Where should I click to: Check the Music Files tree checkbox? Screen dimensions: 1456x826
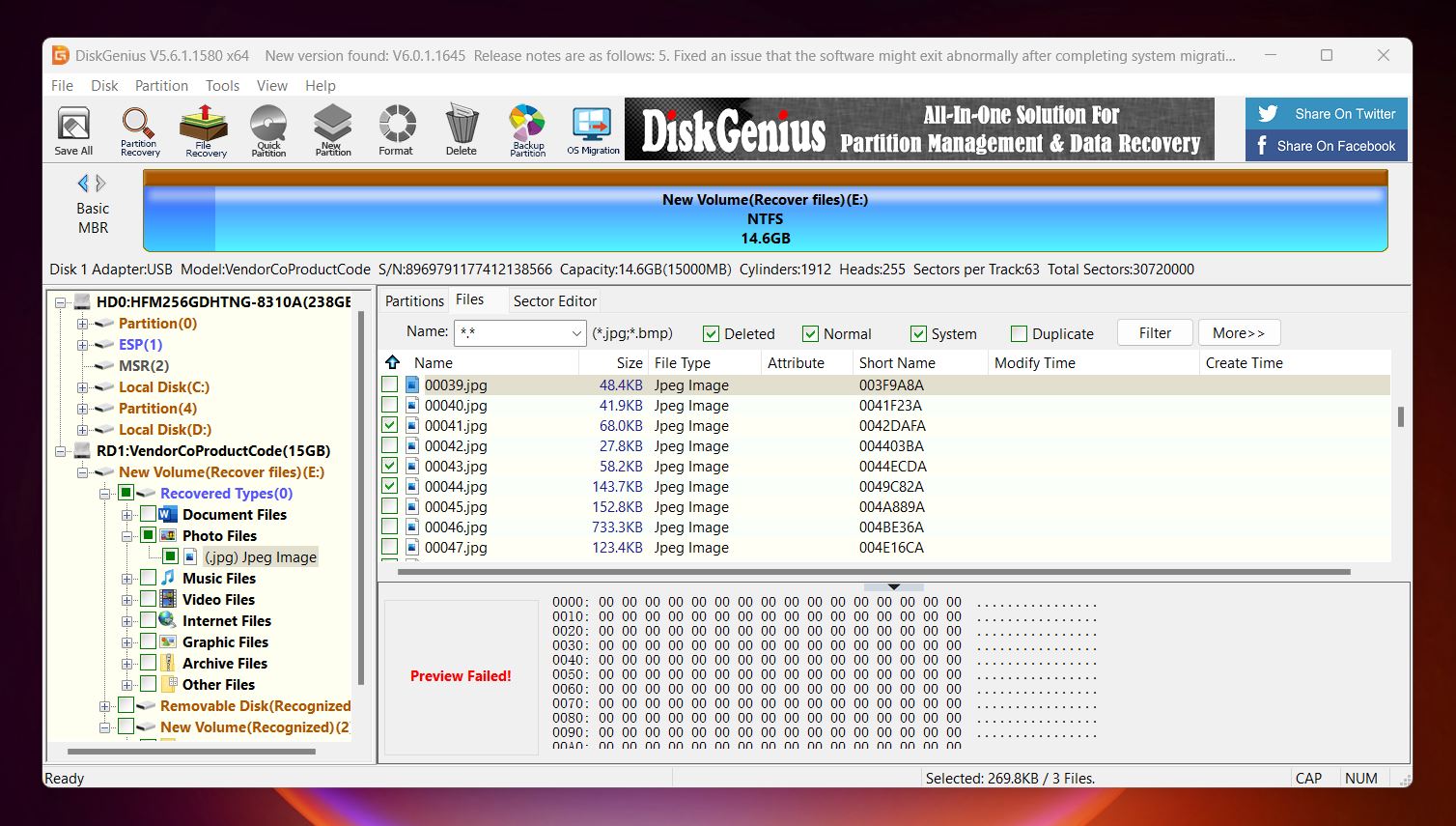(148, 578)
